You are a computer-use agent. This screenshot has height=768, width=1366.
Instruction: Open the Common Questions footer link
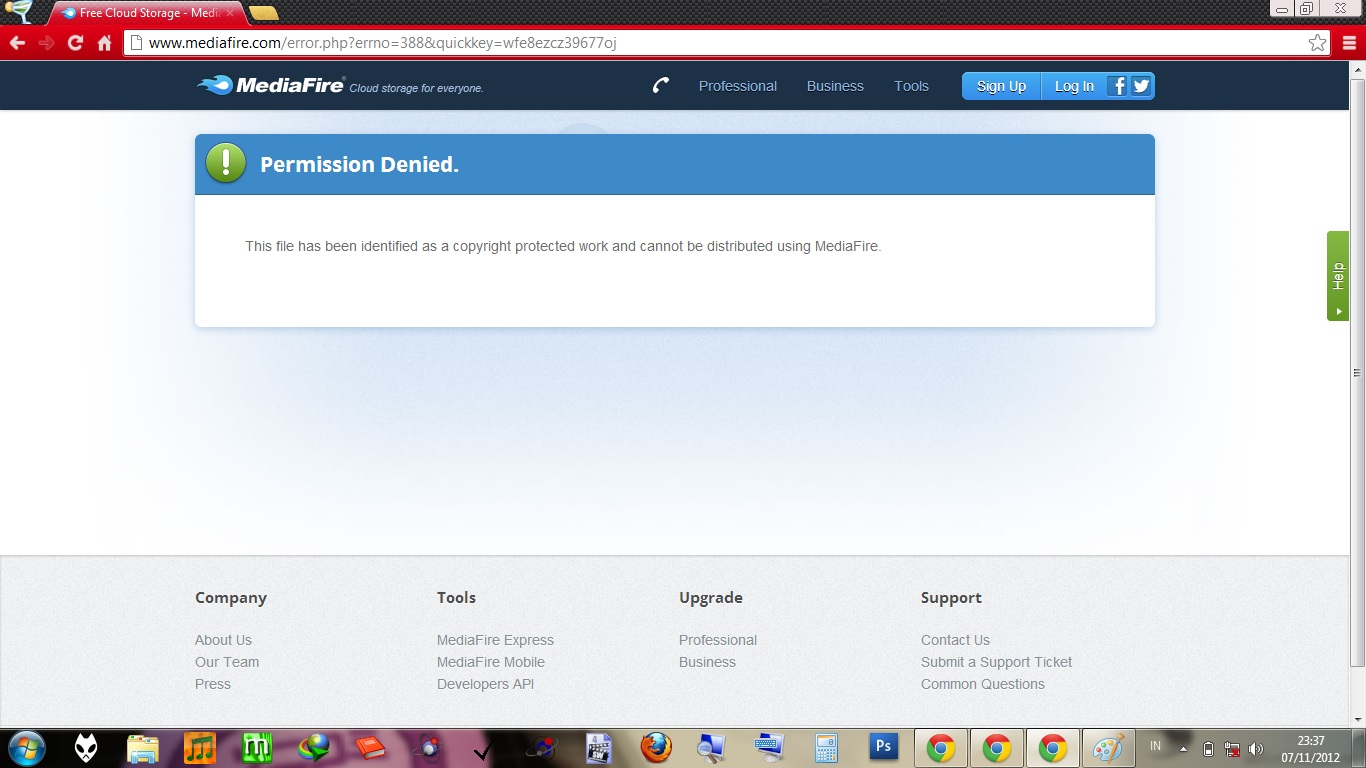tap(983, 684)
